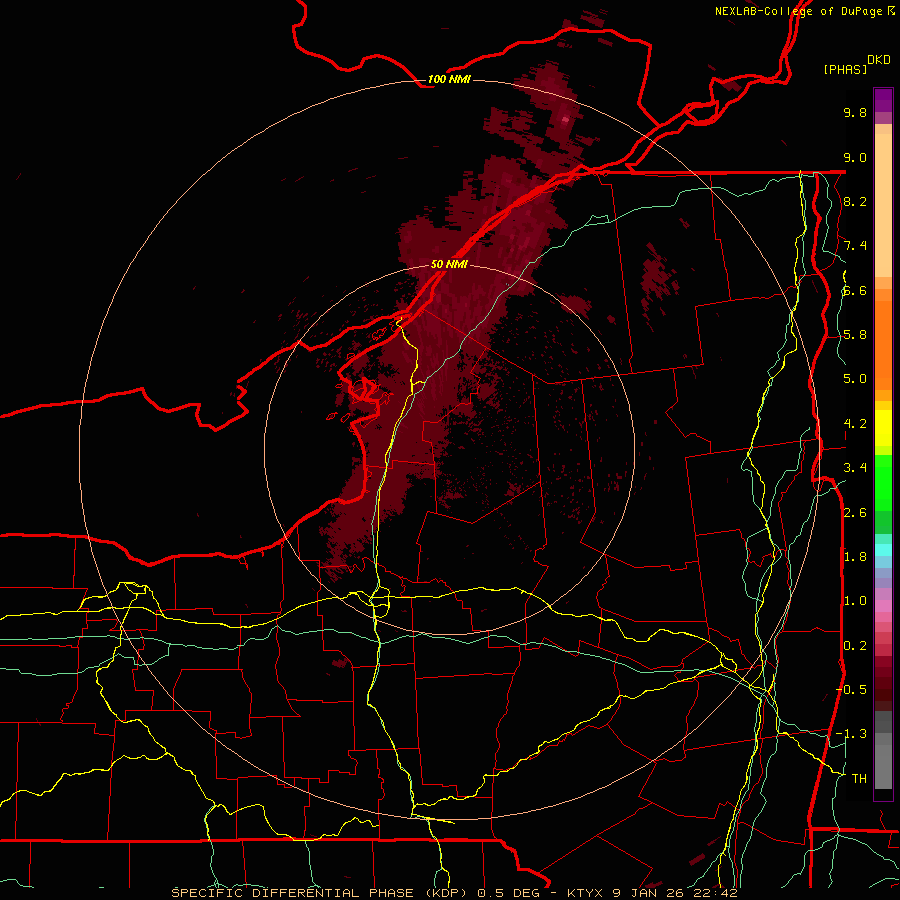
Task: Click the DKD label above the color scale
Action: click(879, 60)
